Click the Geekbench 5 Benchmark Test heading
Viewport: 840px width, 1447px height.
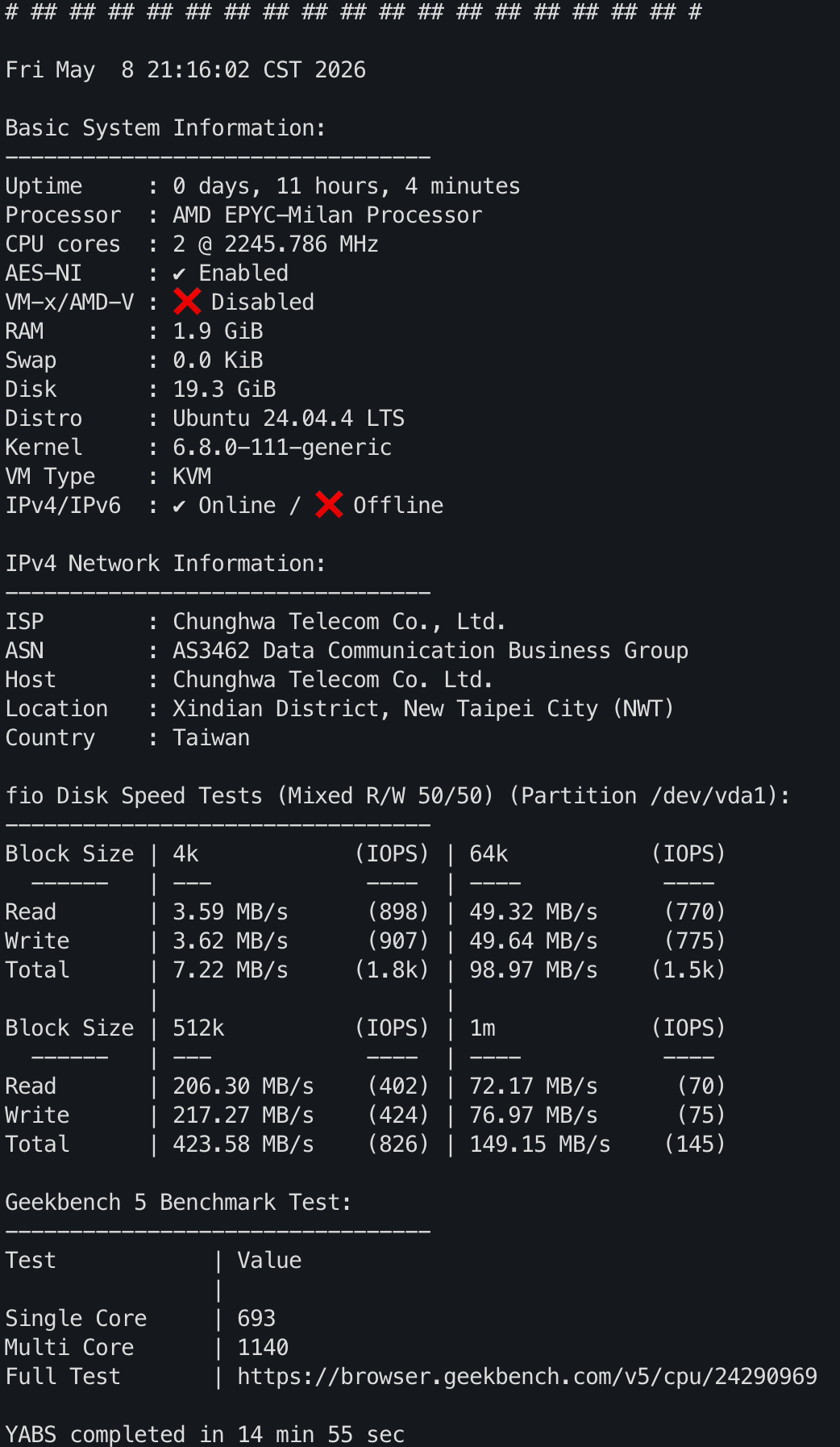pyautogui.click(x=179, y=1203)
